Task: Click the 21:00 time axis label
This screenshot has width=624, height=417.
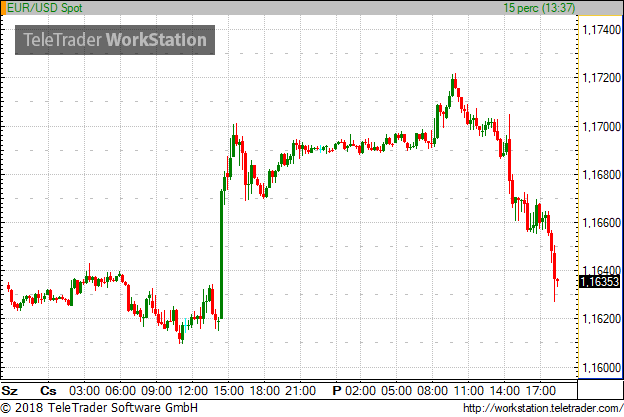Action: [x=301, y=391]
